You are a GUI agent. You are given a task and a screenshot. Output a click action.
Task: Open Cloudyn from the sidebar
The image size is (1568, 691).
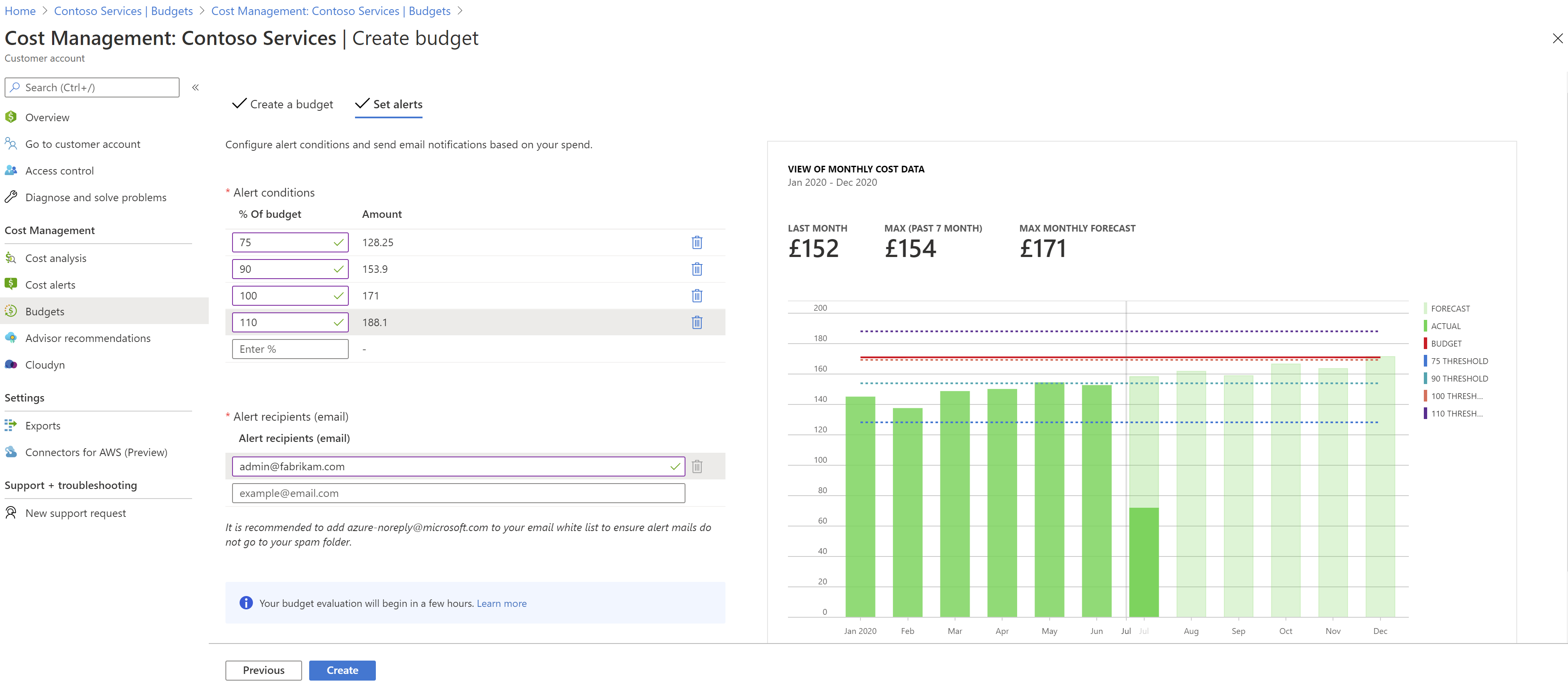(x=45, y=365)
